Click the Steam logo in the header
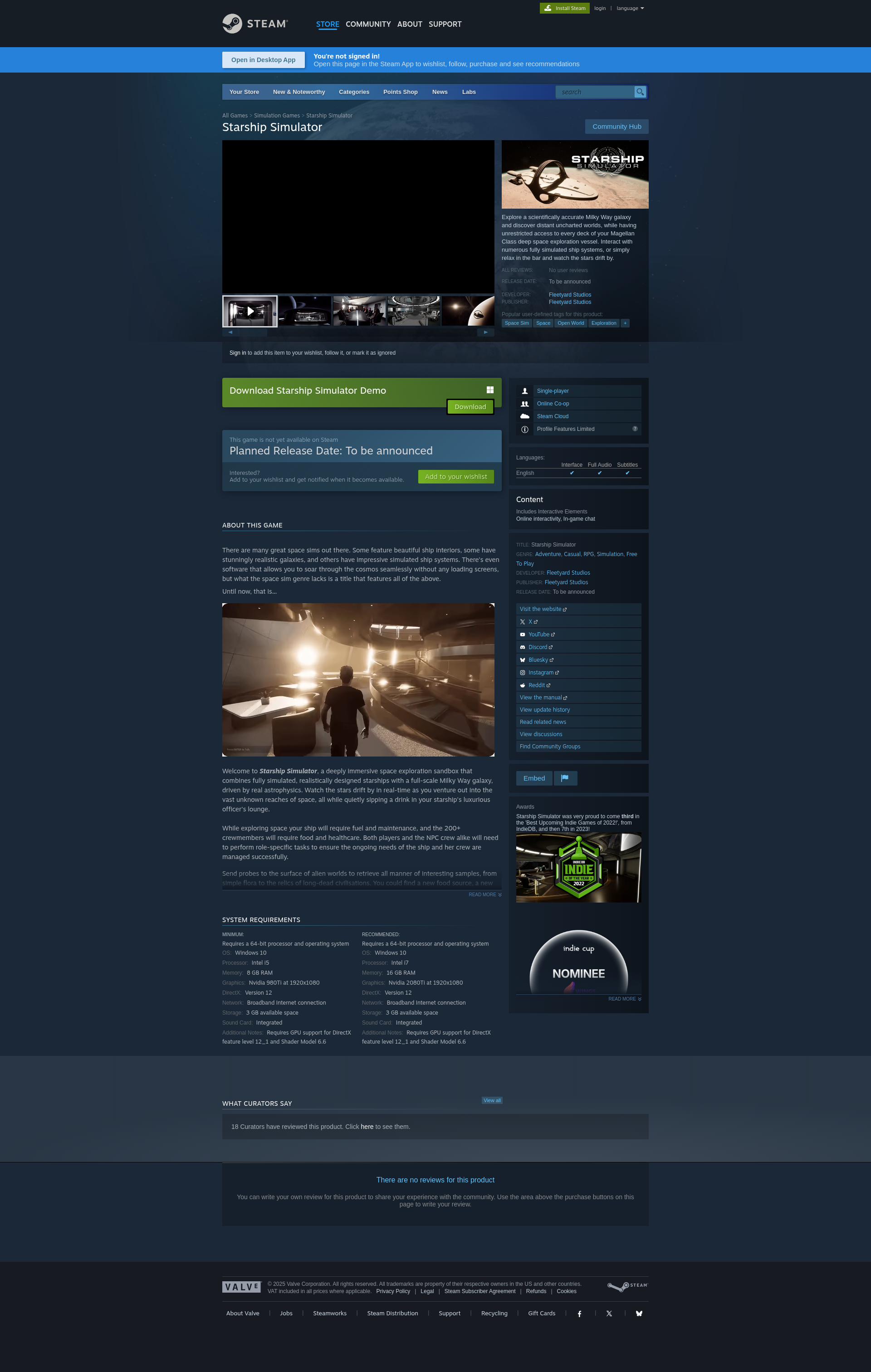 point(255,24)
